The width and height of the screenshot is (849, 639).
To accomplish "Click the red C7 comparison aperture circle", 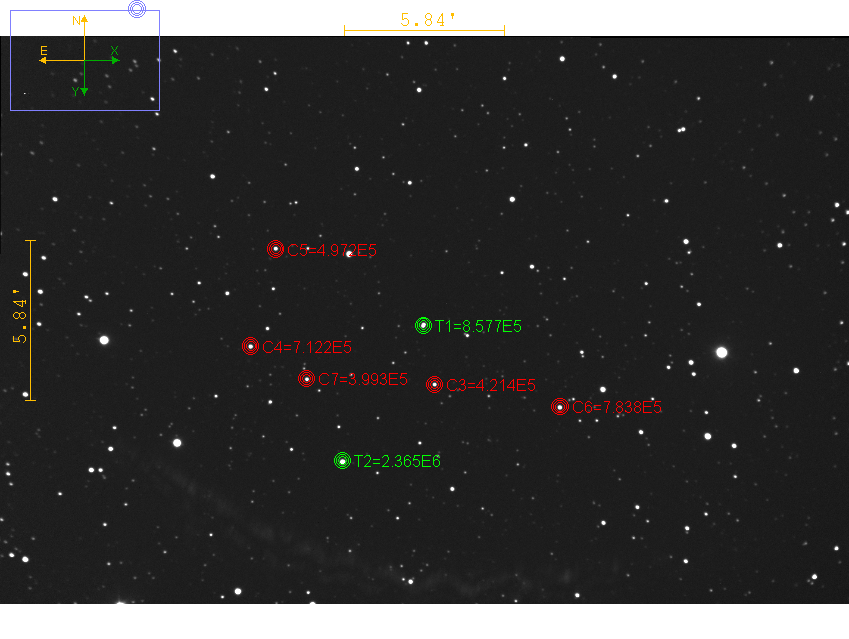I will pos(306,378).
